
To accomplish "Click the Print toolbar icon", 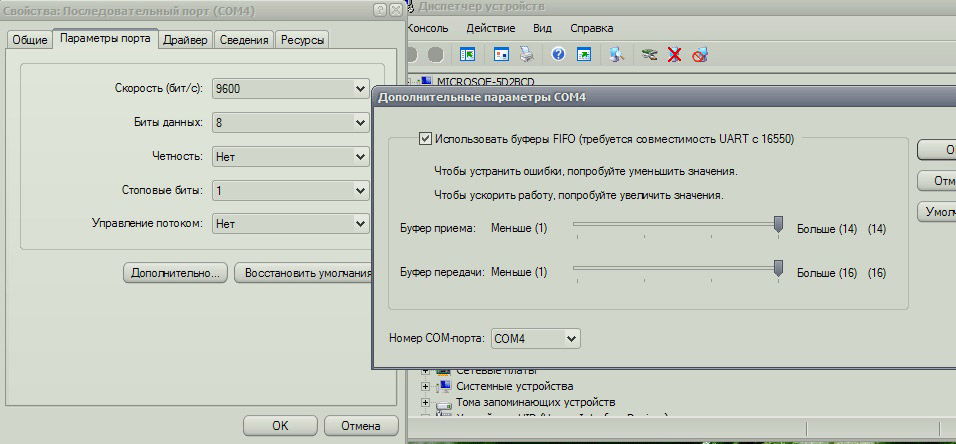I will click(x=527, y=54).
